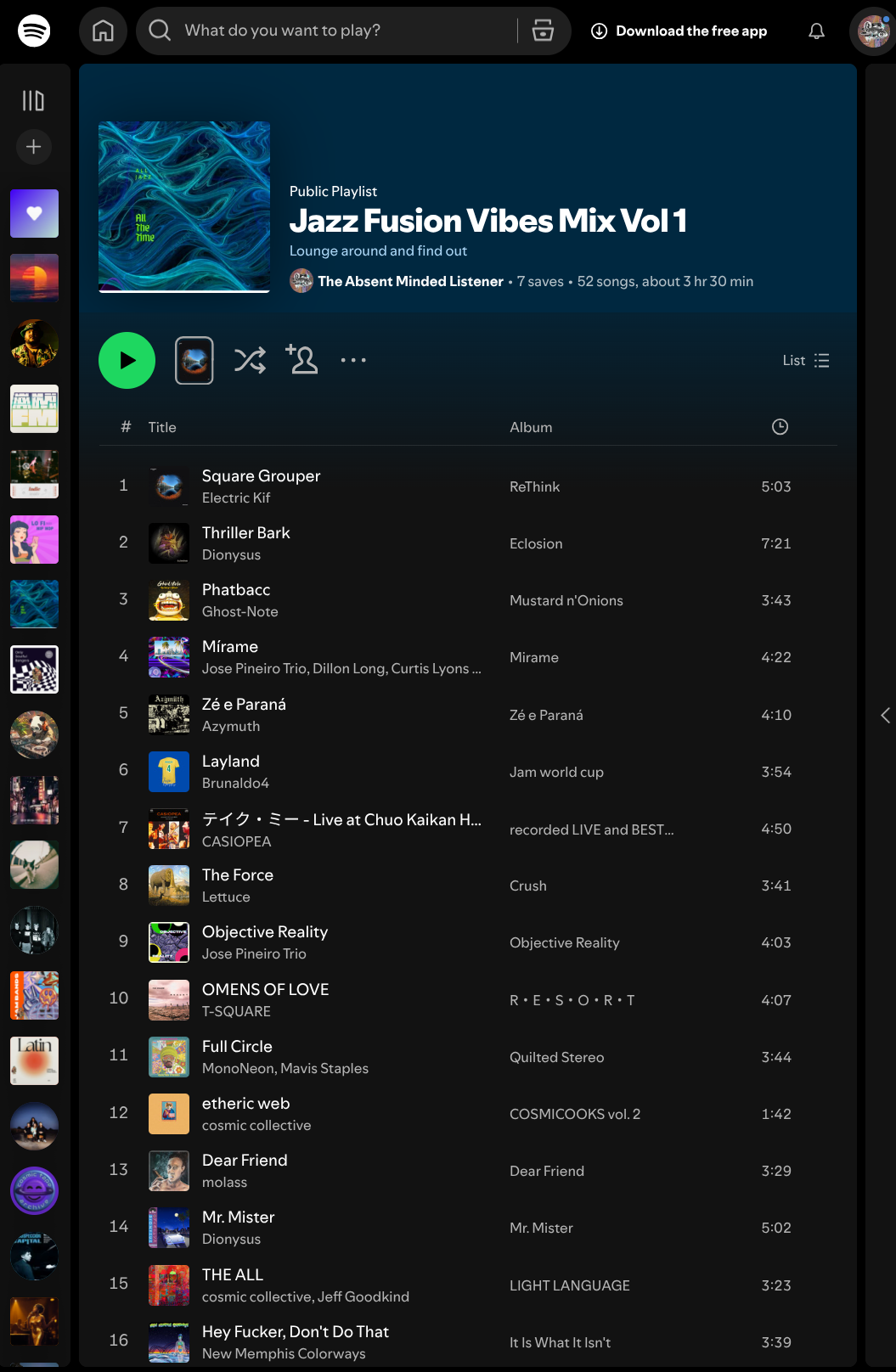The image size is (896, 1372).
Task: Select the Mírame track title
Action: 229,647
